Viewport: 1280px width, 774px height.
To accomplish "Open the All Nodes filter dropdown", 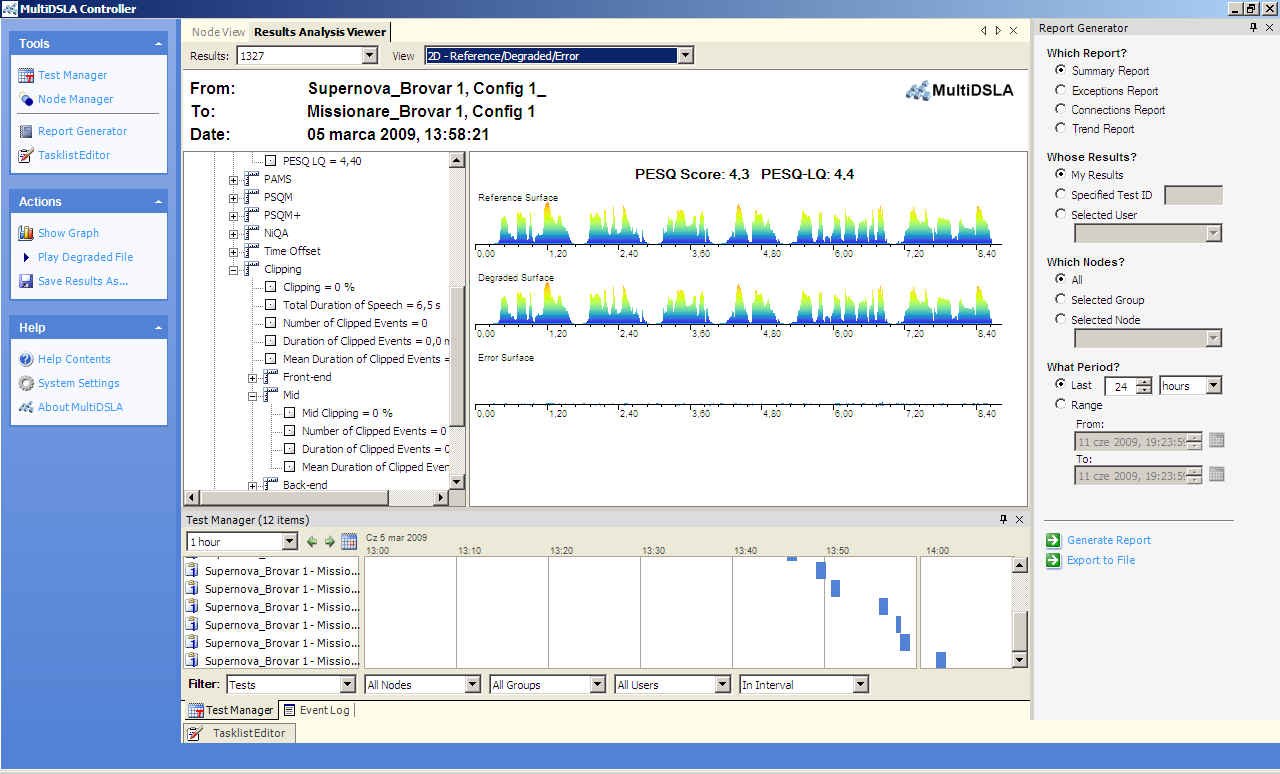I will point(473,685).
